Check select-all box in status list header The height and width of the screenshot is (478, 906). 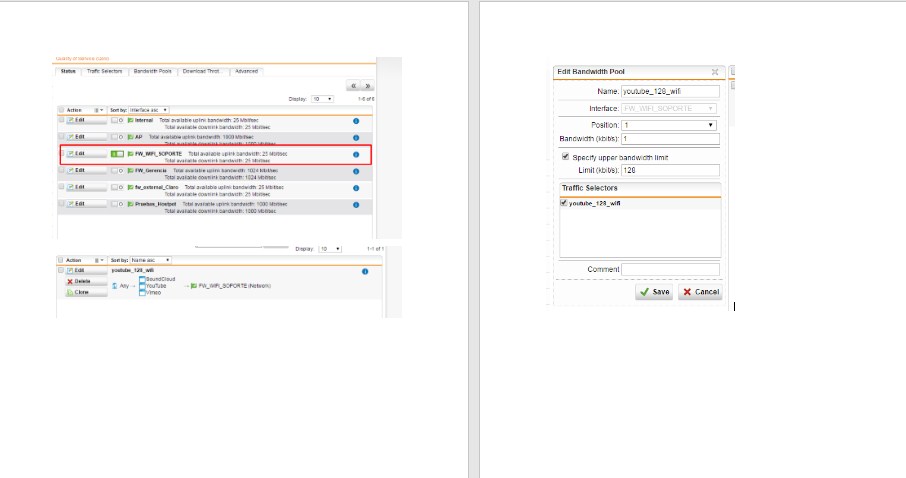coord(61,110)
